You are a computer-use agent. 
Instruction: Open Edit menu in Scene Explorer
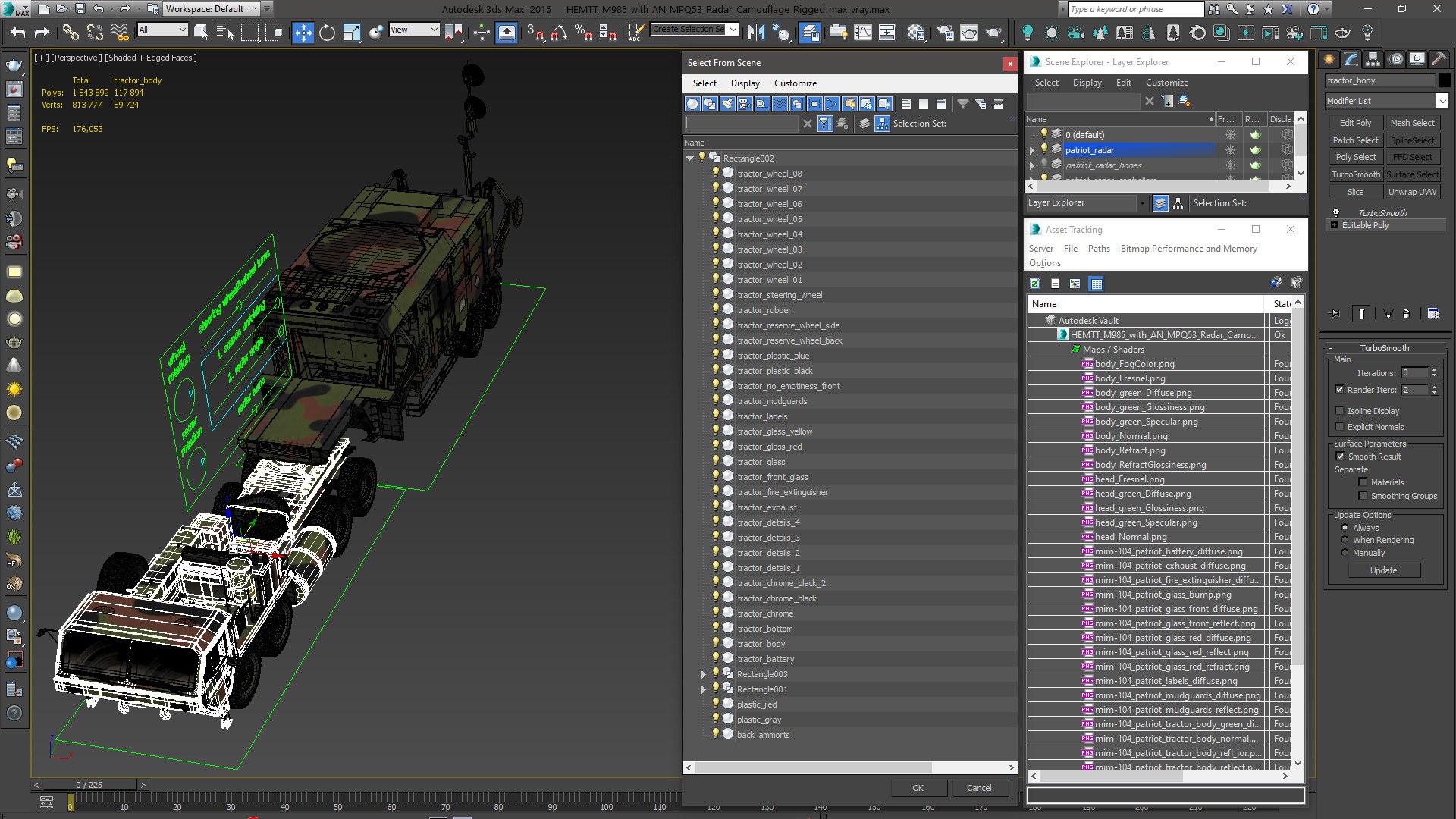[x=1123, y=83]
